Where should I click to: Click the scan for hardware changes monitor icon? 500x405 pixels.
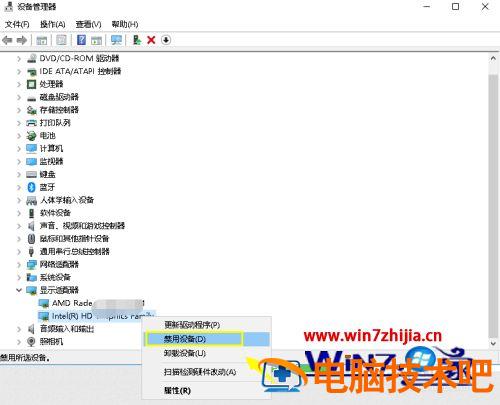click(x=116, y=40)
